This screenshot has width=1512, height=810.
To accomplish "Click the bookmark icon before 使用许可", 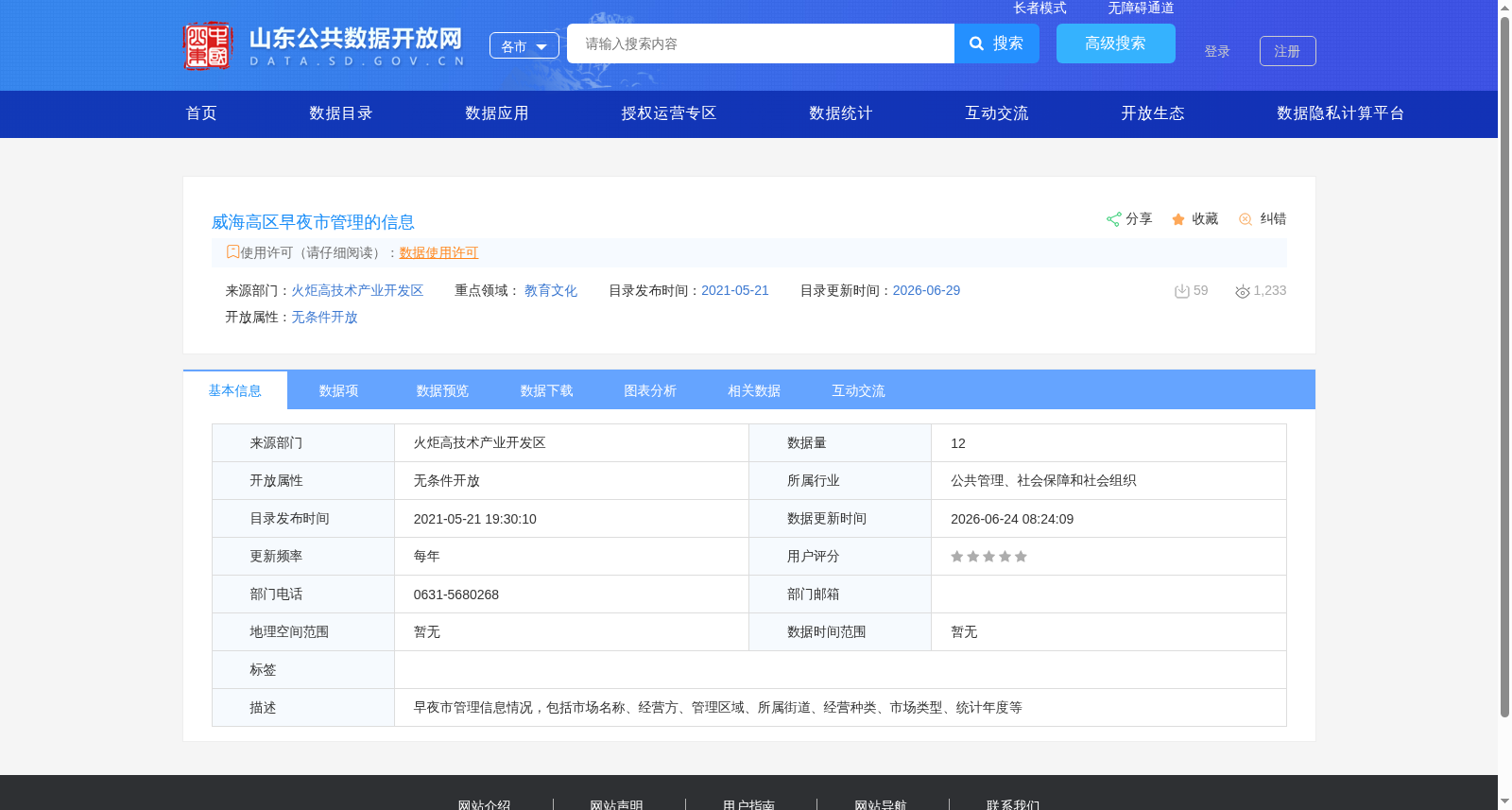I will [232, 251].
